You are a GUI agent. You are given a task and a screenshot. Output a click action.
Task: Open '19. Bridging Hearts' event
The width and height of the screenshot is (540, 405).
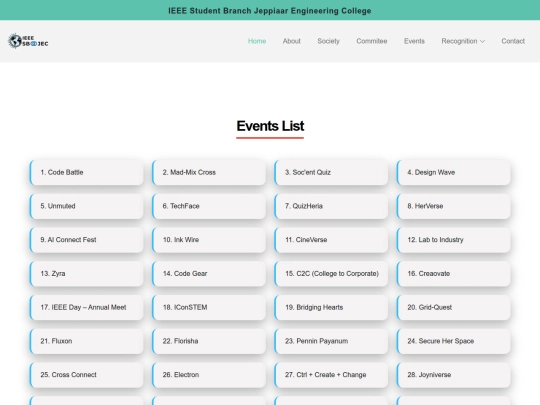[x=331, y=307]
